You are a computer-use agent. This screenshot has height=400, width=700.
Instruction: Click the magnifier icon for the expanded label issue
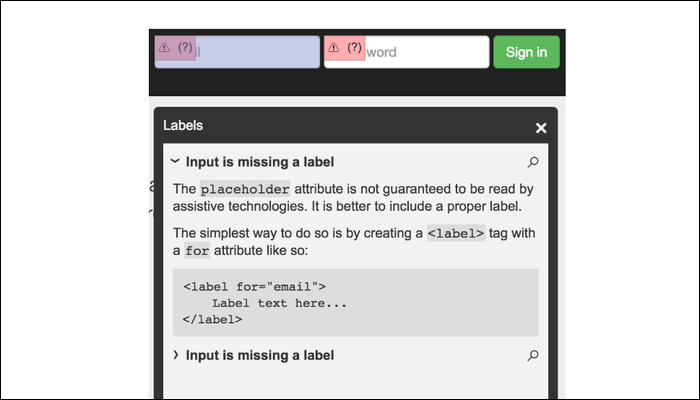pyautogui.click(x=533, y=162)
